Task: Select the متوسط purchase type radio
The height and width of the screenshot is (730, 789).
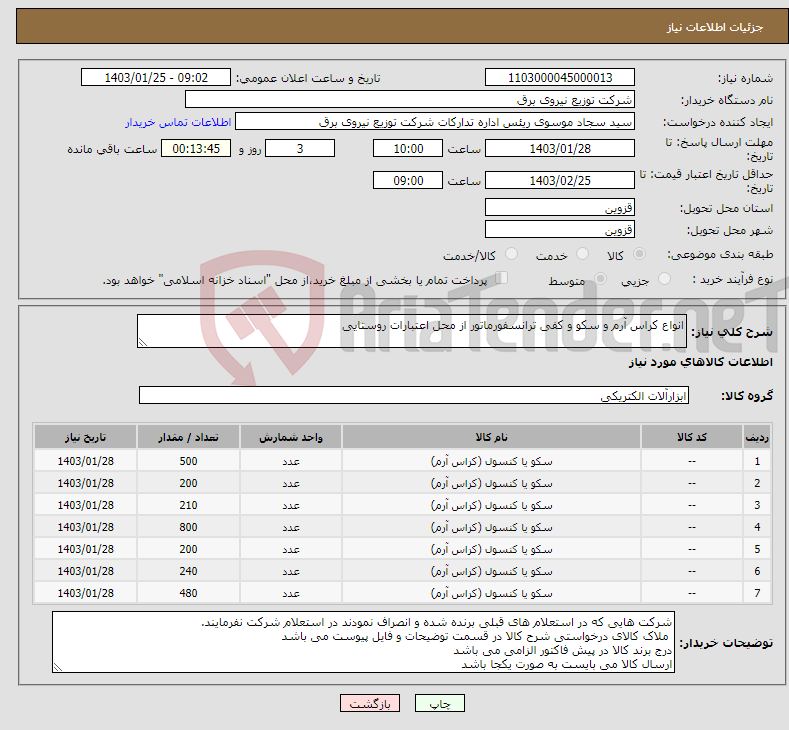Action: 600,279
